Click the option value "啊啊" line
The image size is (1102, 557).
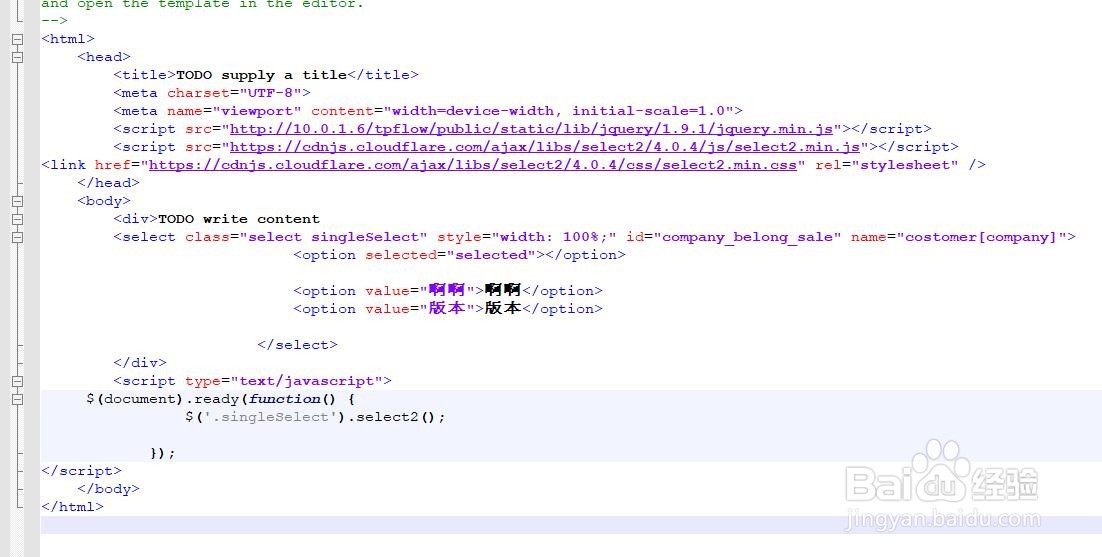(448, 291)
